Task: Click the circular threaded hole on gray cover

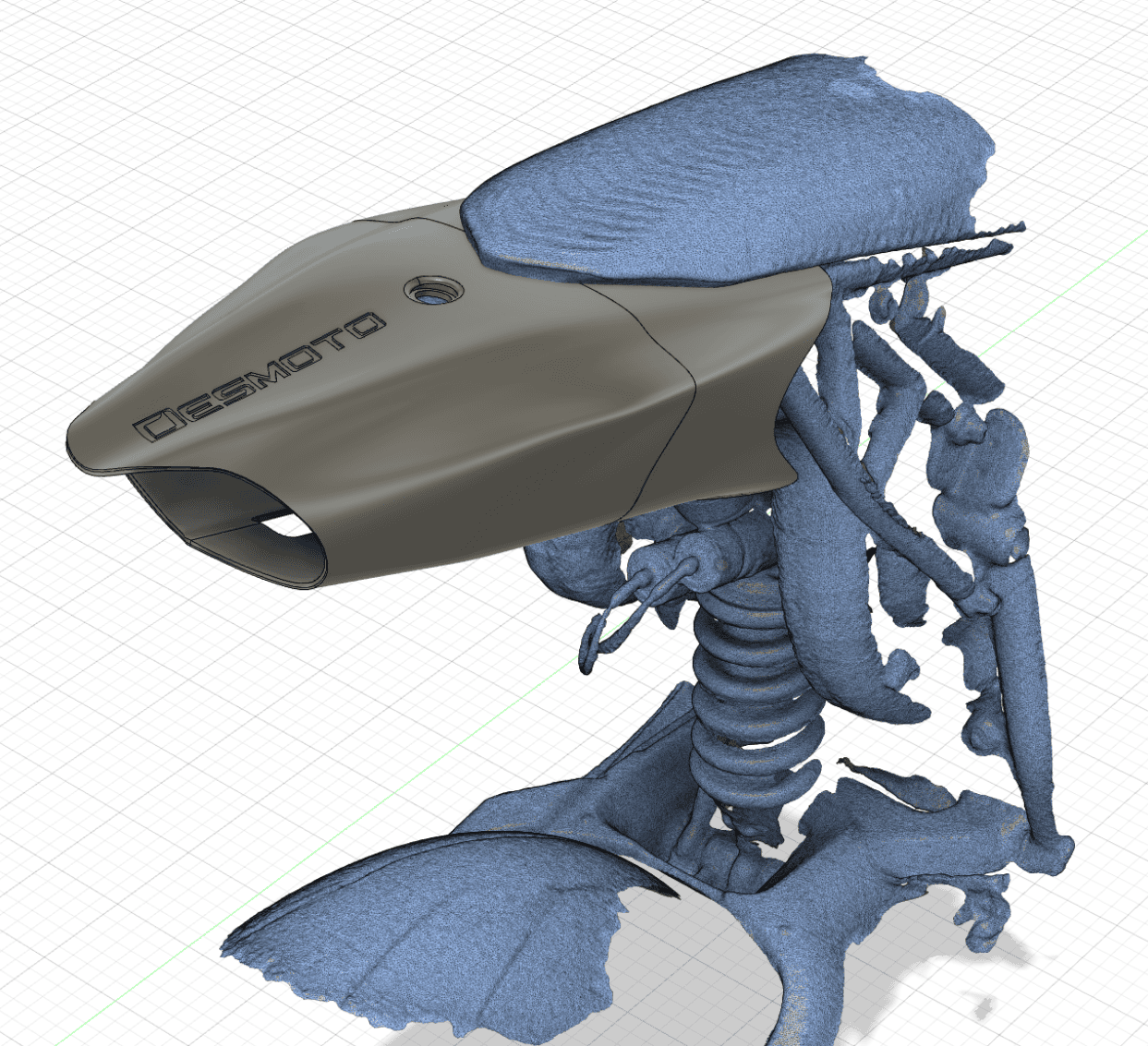Action: pyautogui.click(x=427, y=292)
